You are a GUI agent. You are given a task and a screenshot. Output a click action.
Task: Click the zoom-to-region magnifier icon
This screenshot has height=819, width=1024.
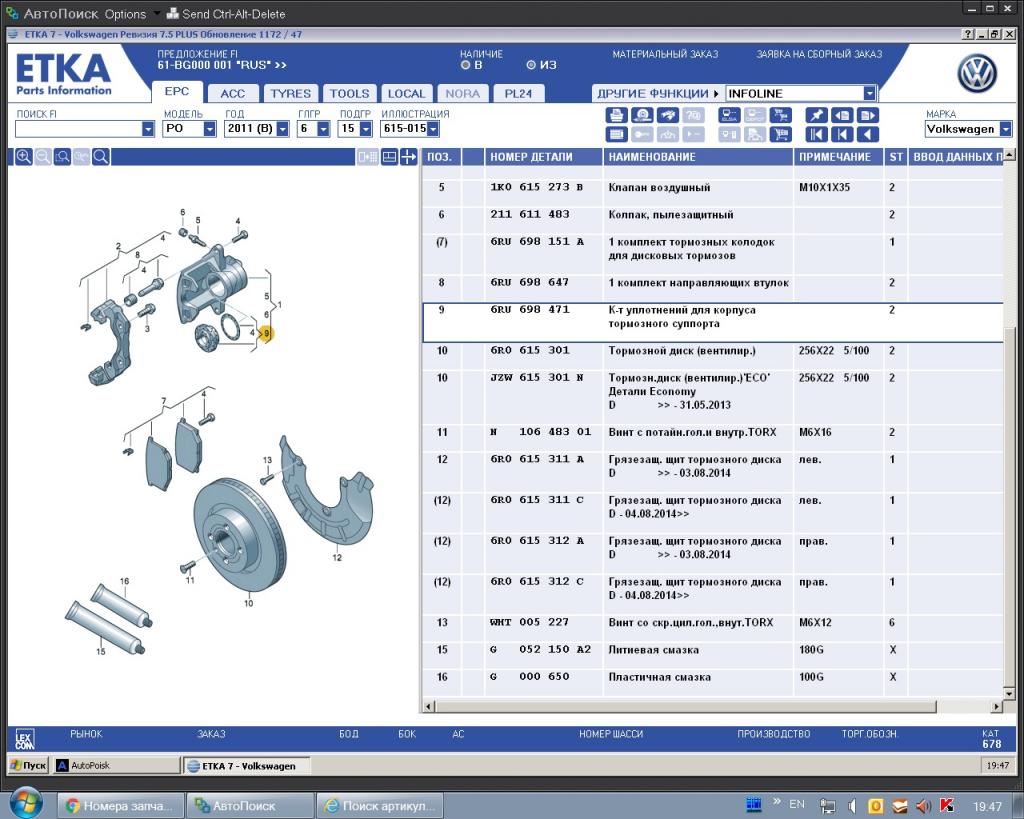62,157
